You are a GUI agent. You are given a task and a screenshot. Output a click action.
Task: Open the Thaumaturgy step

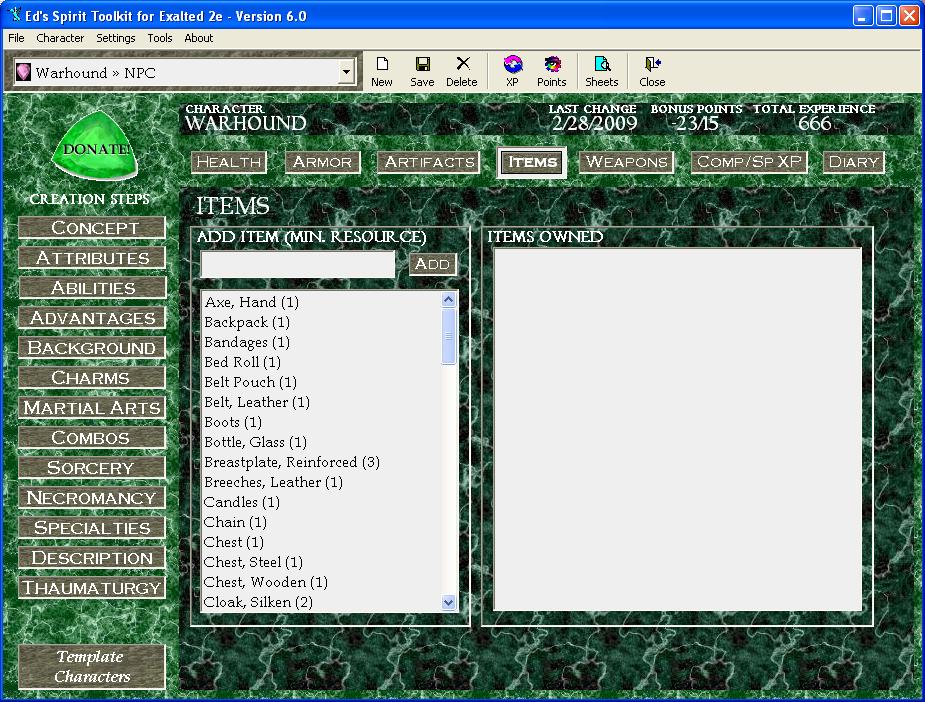tap(92, 588)
